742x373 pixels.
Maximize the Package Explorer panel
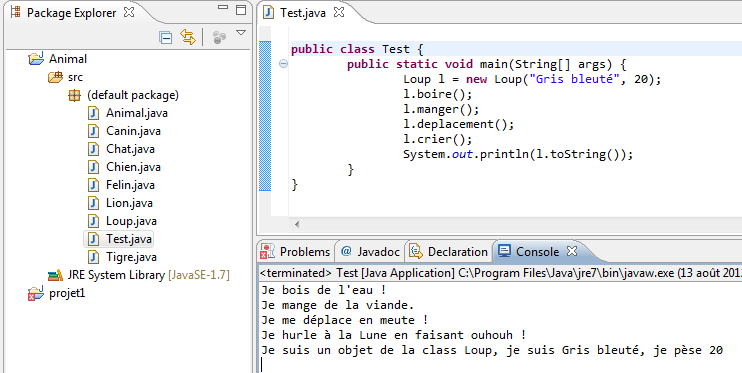coord(241,9)
